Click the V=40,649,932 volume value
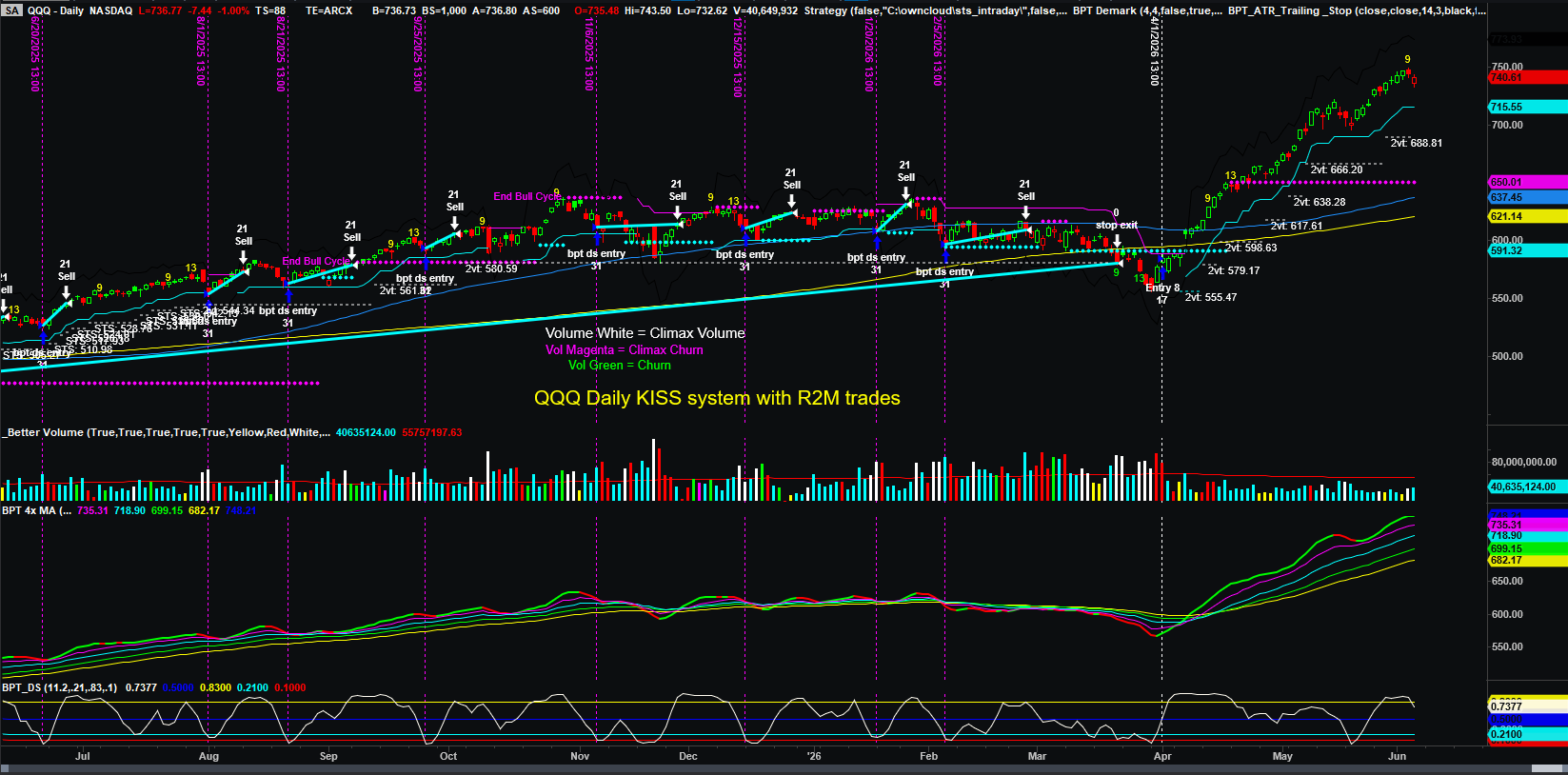 pyautogui.click(x=765, y=10)
